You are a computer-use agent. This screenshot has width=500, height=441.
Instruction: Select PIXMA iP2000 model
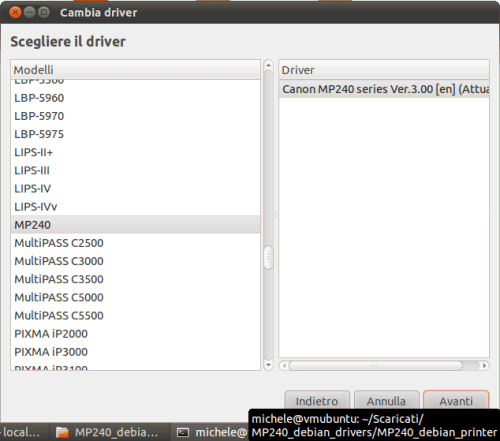[135, 334]
